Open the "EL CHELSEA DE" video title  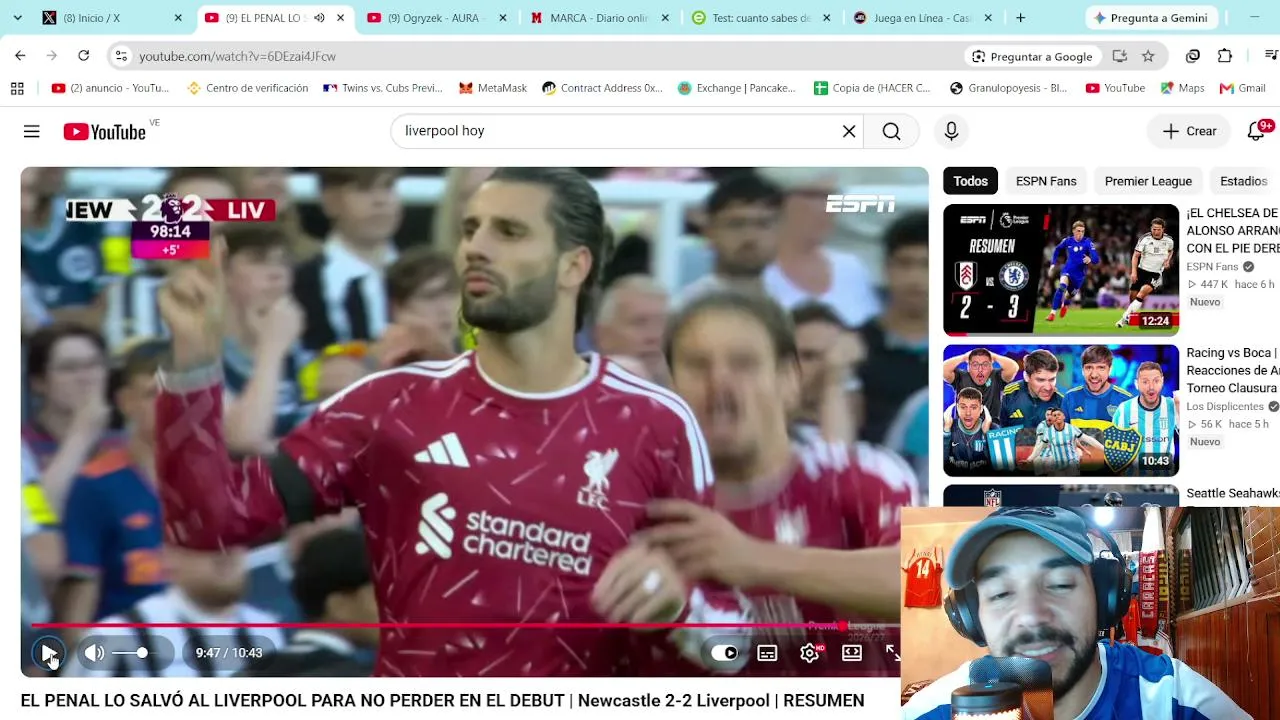1232,230
